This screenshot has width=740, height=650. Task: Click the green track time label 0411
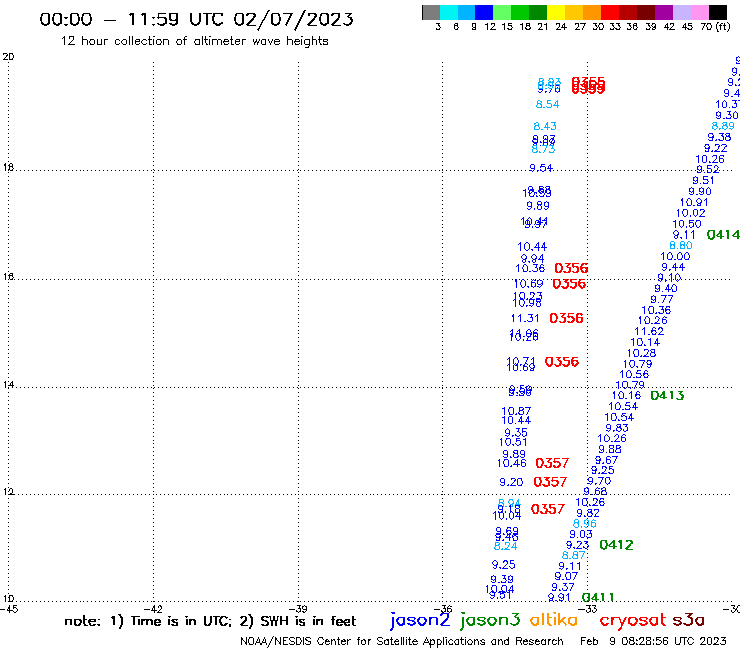[598, 598]
